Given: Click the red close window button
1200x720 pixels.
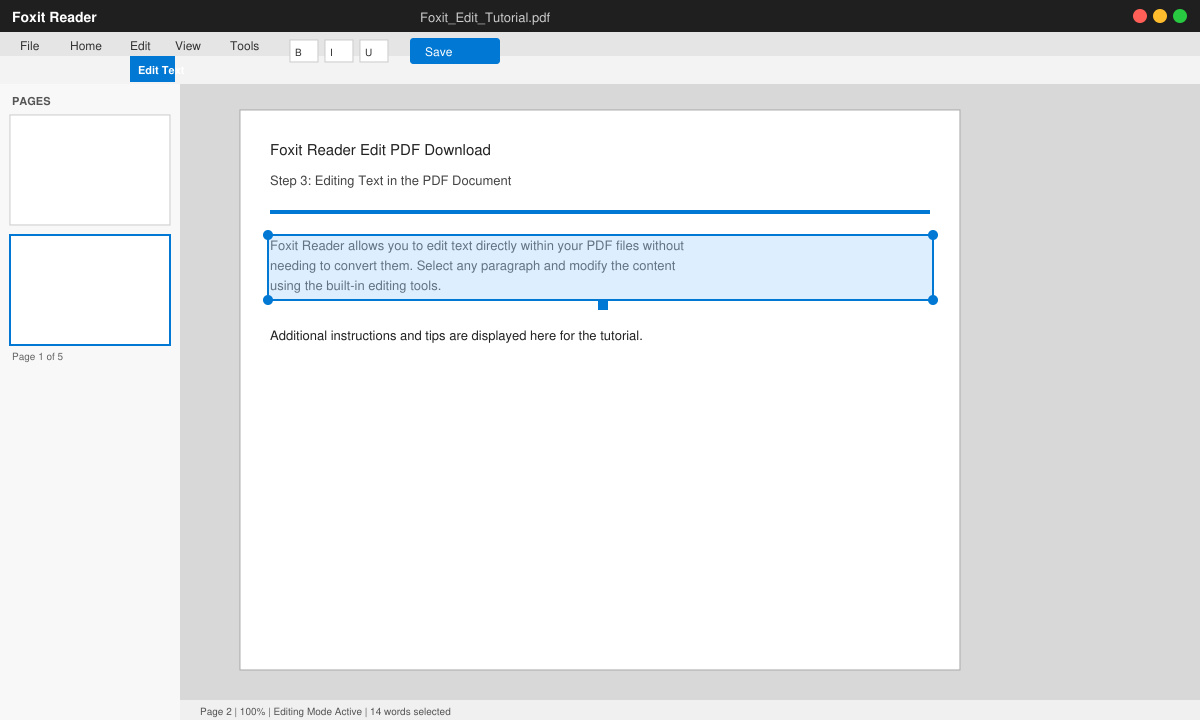Looking at the screenshot, I should click(x=1140, y=16).
